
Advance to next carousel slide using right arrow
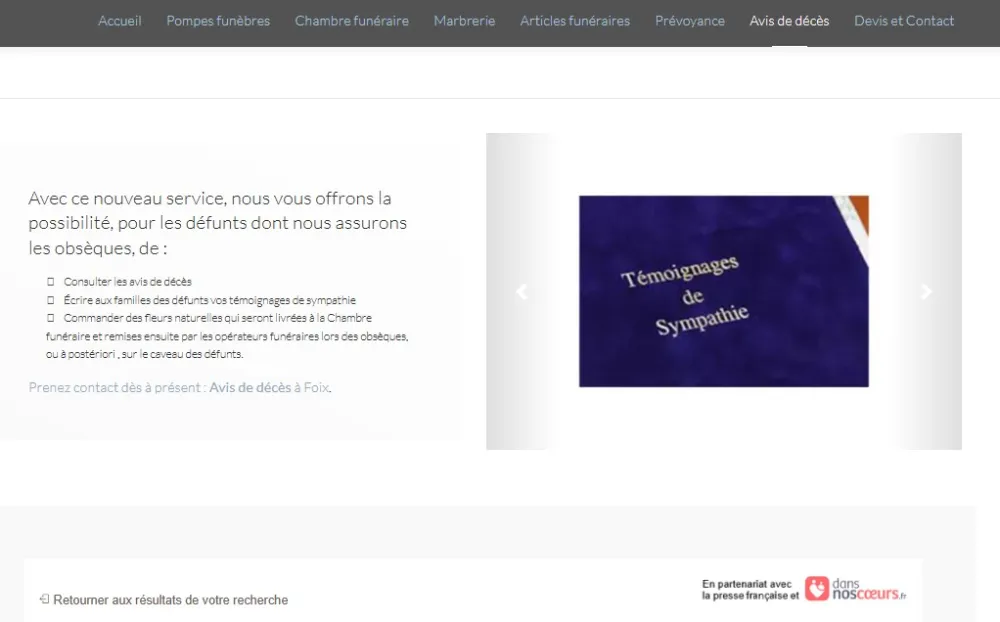point(926,292)
